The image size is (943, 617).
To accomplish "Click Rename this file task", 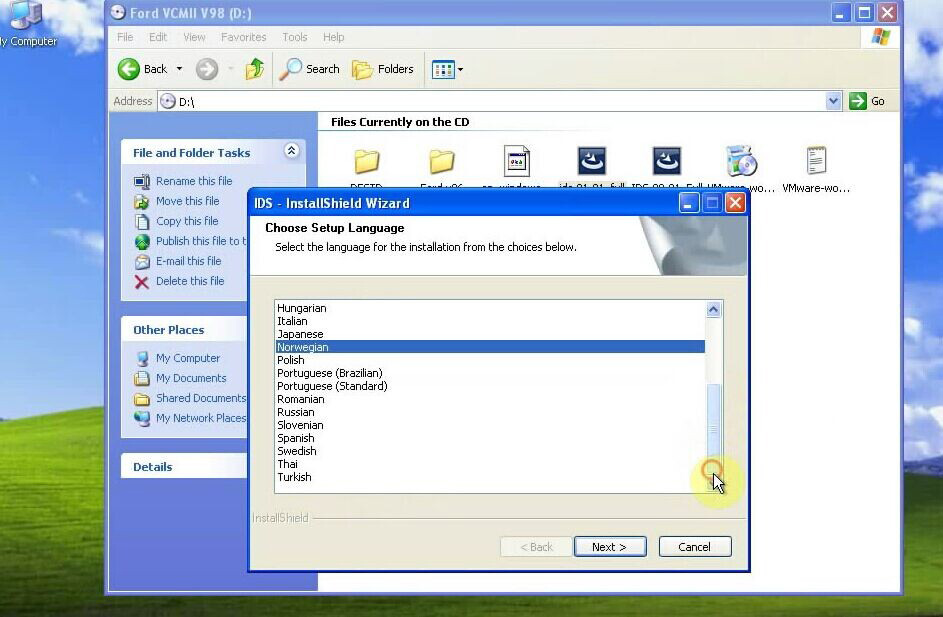I will (194, 181).
